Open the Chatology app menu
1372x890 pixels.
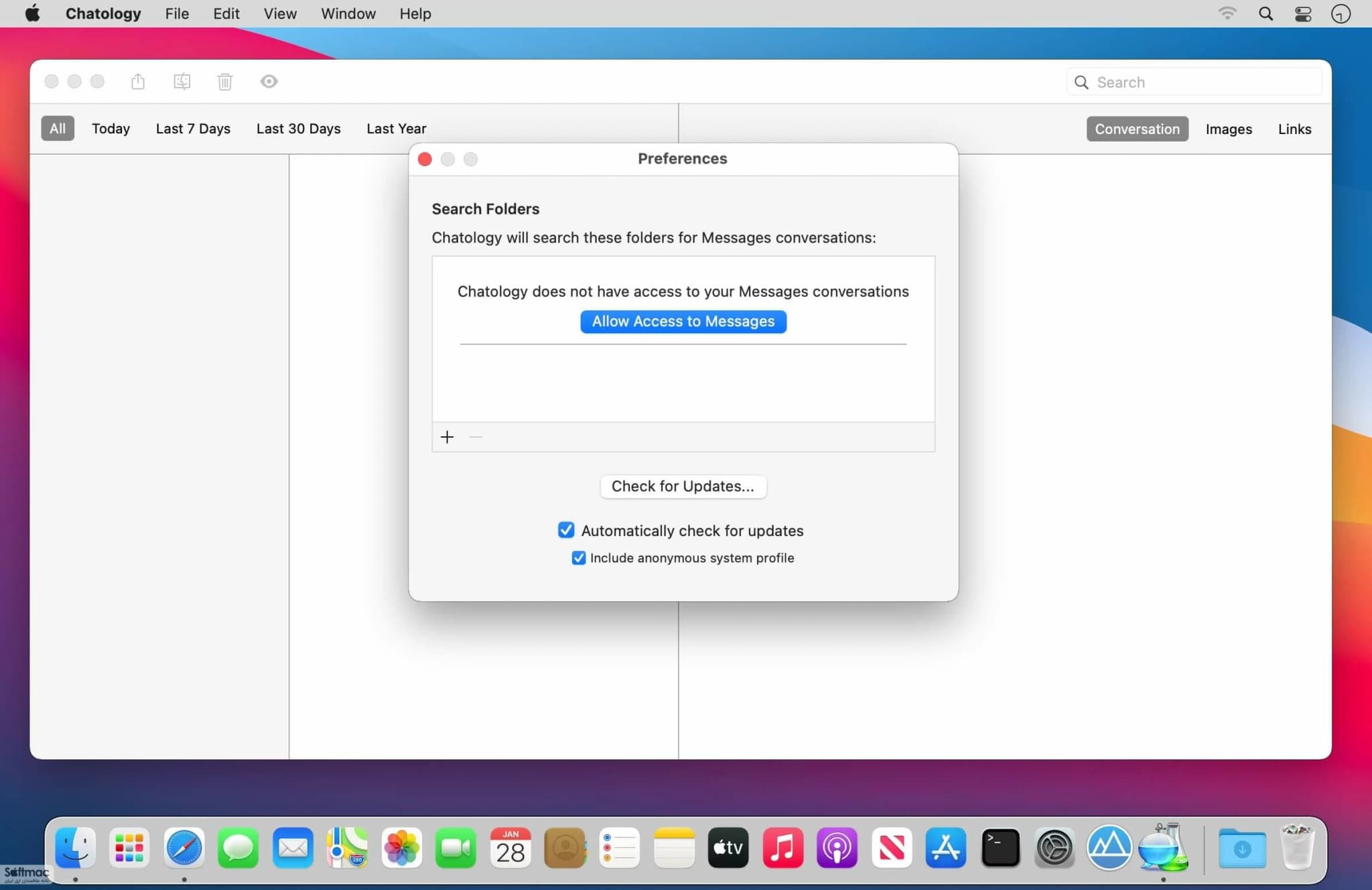click(103, 13)
